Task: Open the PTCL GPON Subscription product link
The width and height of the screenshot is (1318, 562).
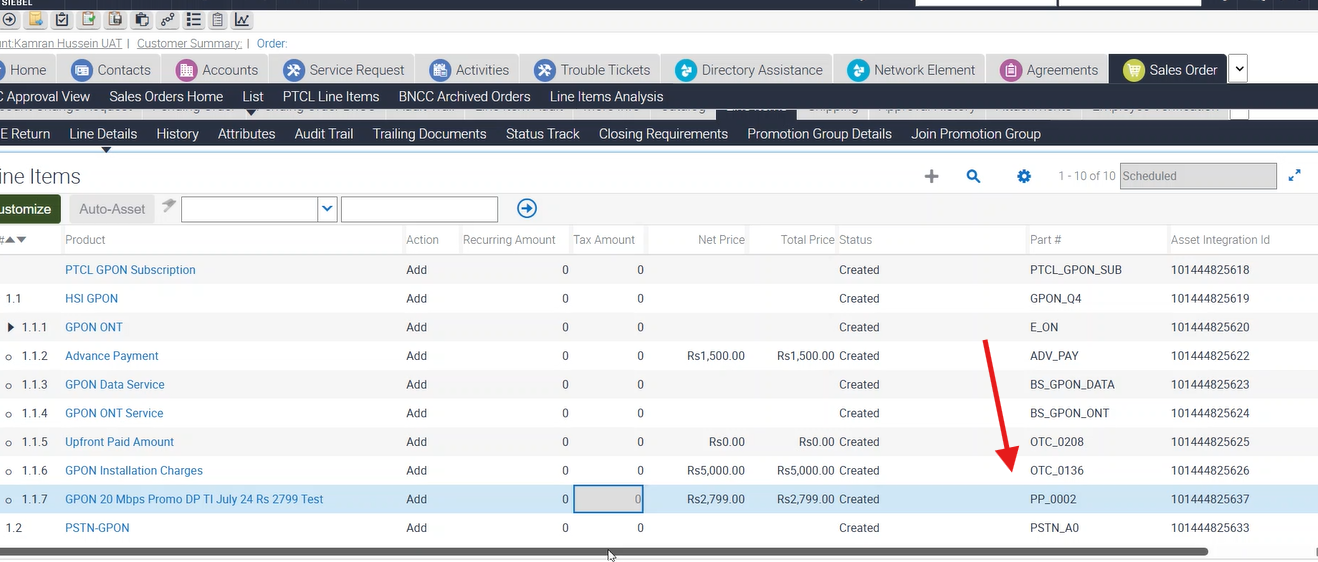Action: (x=130, y=270)
